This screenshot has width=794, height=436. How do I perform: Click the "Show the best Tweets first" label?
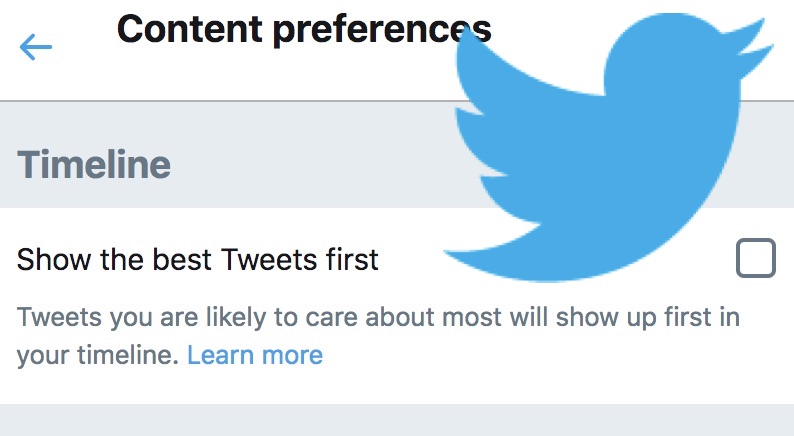tap(198, 260)
